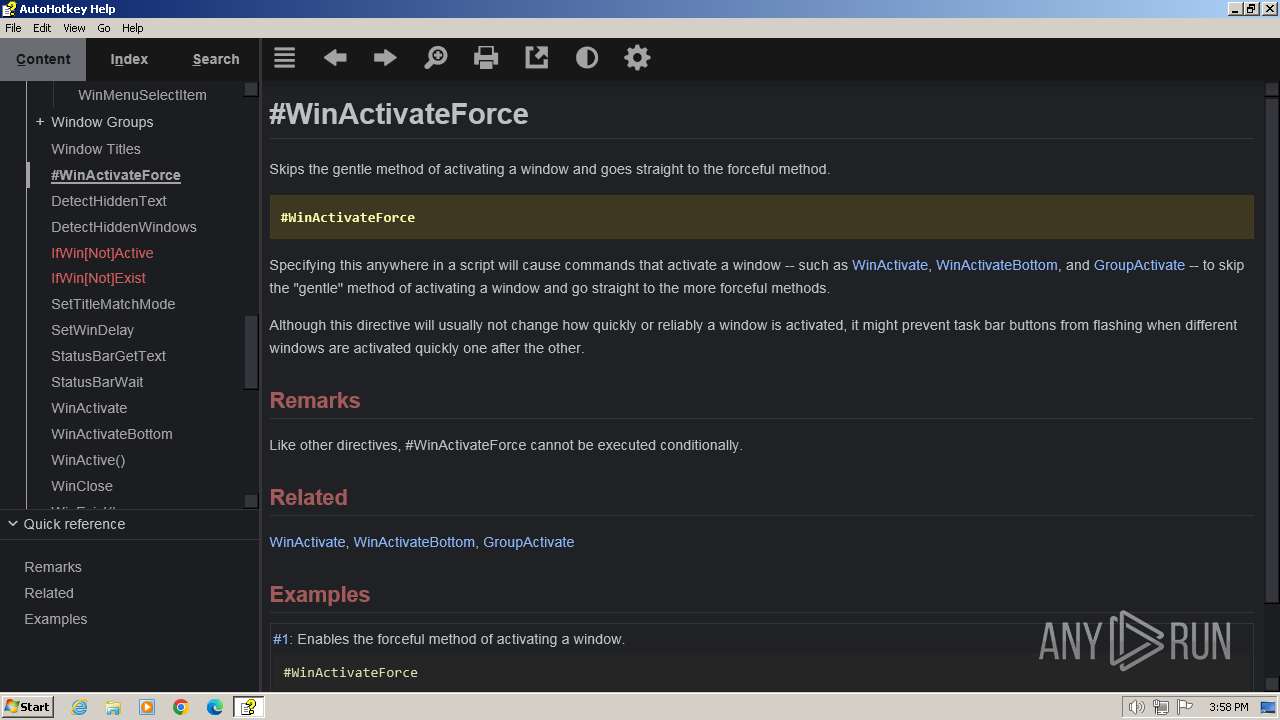Collapse the Quick reference section
1280x720 pixels.
(13, 524)
